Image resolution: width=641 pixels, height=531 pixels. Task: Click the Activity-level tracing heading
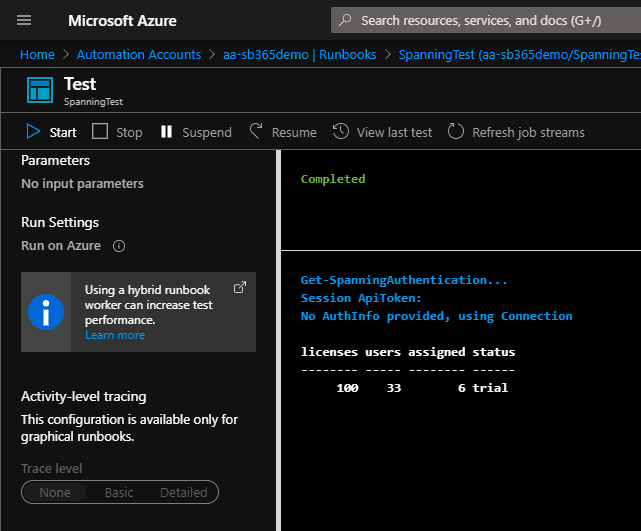(x=83, y=397)
